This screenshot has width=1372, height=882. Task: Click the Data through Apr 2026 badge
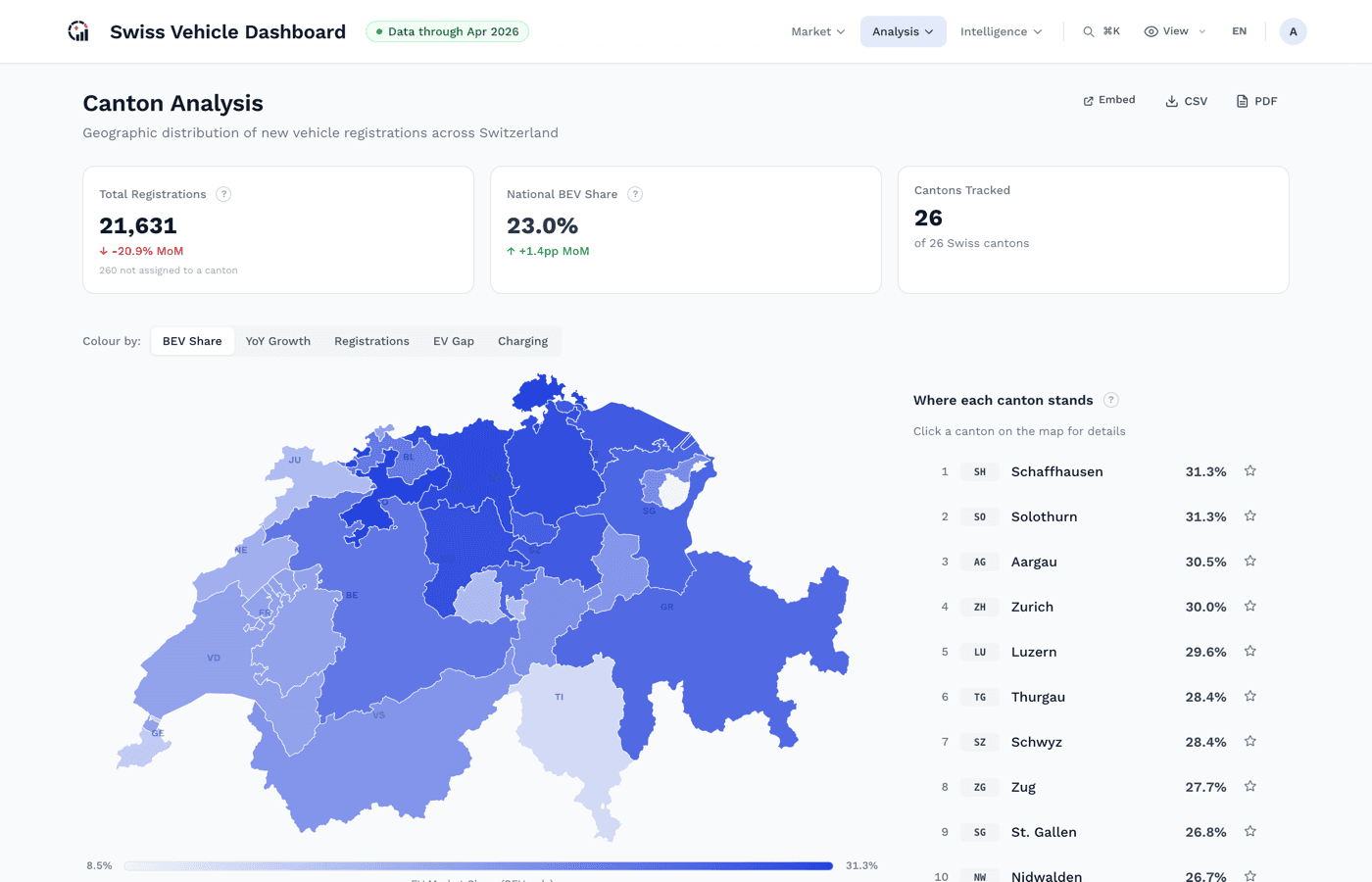447,31
